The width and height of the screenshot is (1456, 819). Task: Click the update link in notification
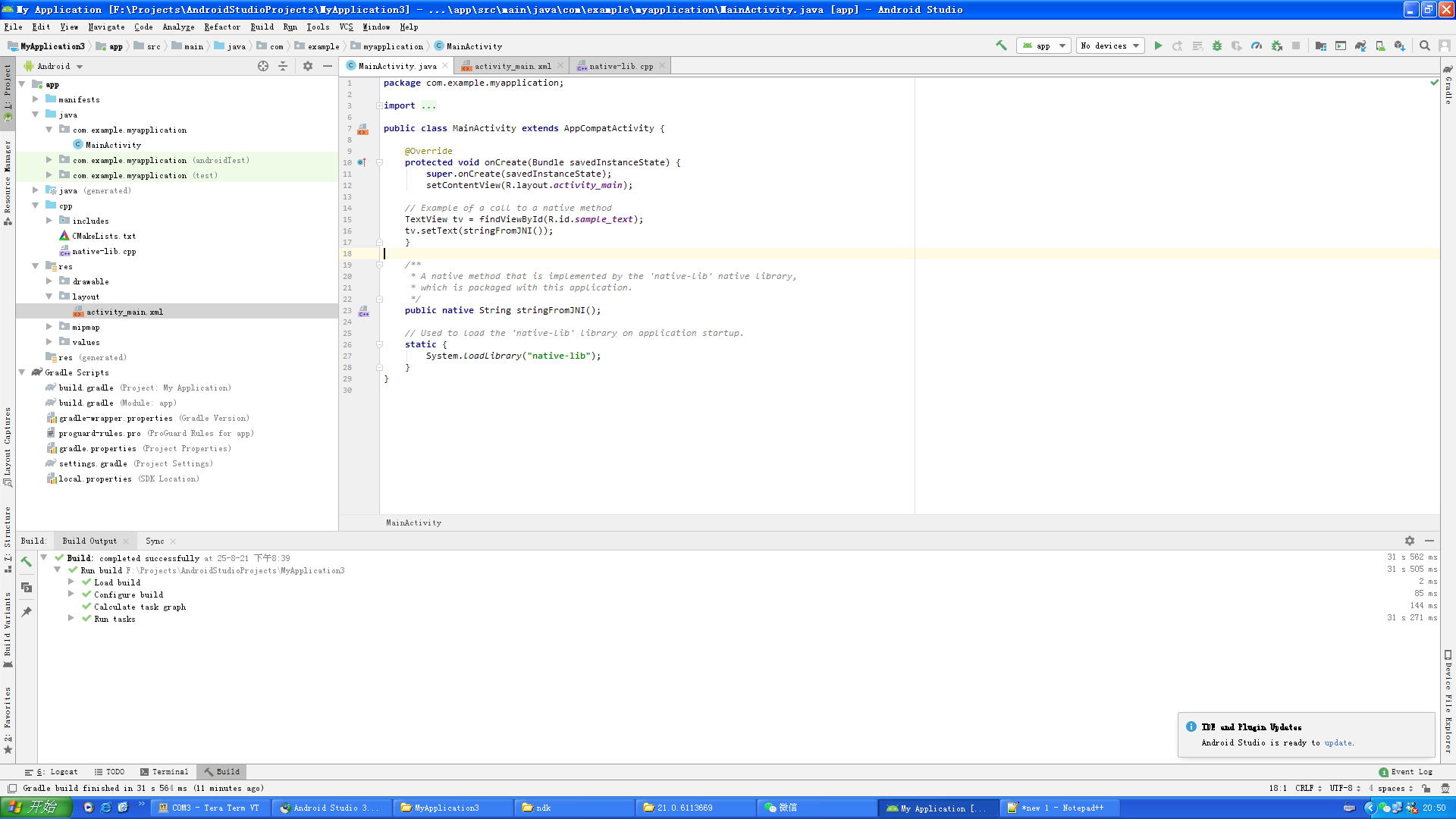click(x=1338, y=742)
